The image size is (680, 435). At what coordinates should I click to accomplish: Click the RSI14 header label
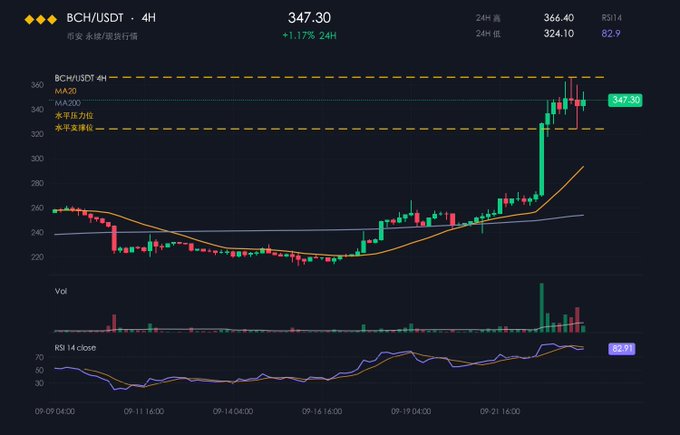point(611,18)
